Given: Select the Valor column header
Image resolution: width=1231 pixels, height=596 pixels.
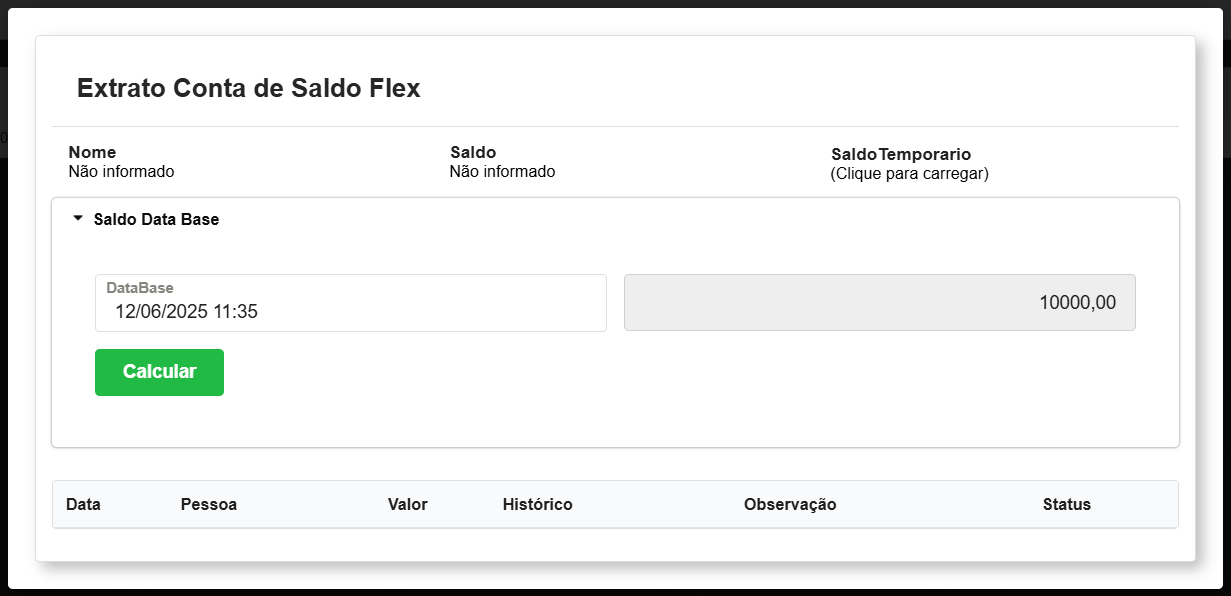Looking at the screenshot, I should point(407,505).
